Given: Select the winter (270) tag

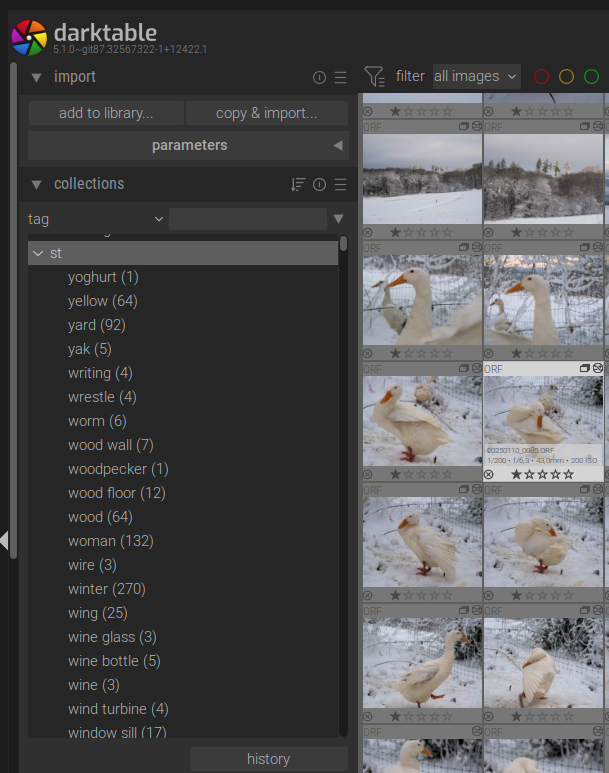Looking at the screenshot, I should click(107, 589).
